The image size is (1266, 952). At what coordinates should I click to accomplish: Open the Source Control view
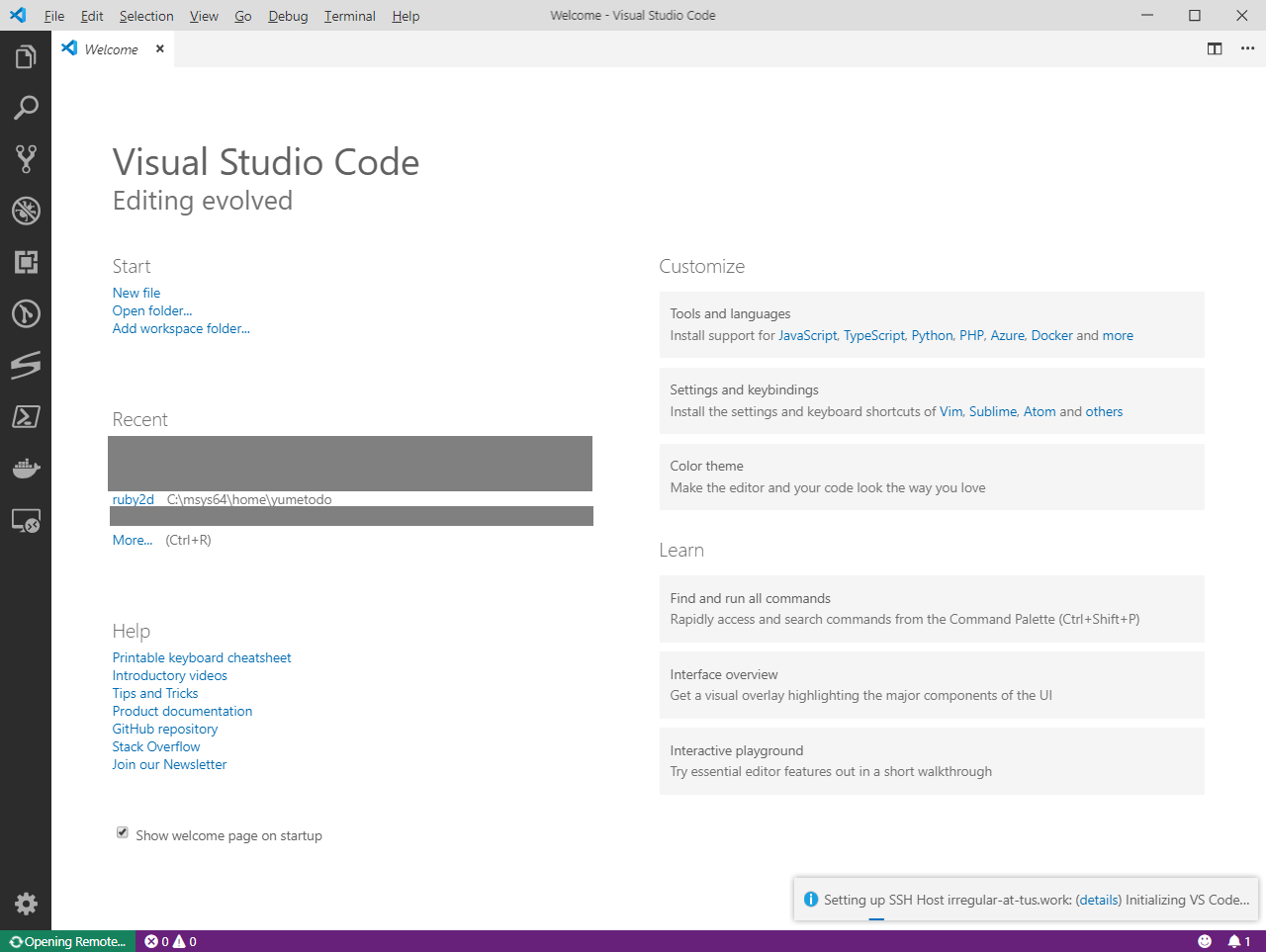26,159
